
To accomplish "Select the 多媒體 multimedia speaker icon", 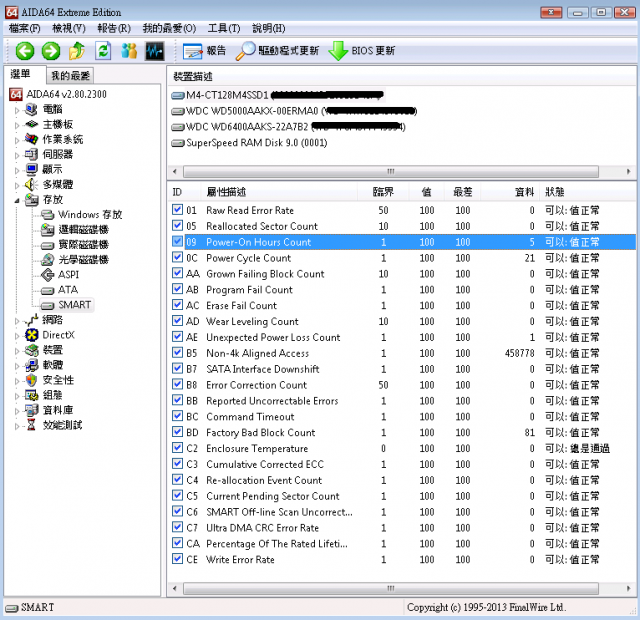I will [x=31, y=184].
